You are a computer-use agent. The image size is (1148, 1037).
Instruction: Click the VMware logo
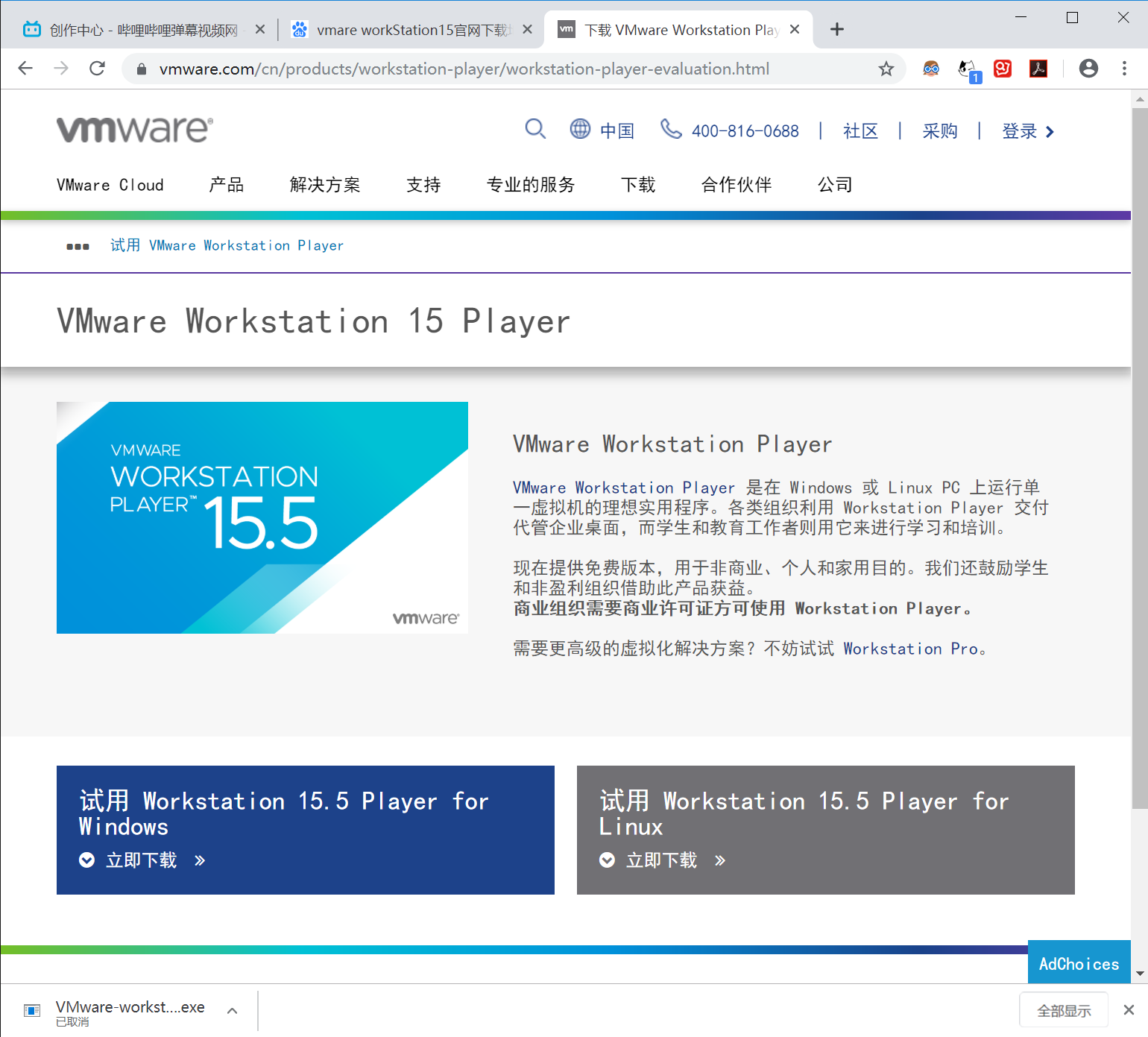[x=135, y=129]
